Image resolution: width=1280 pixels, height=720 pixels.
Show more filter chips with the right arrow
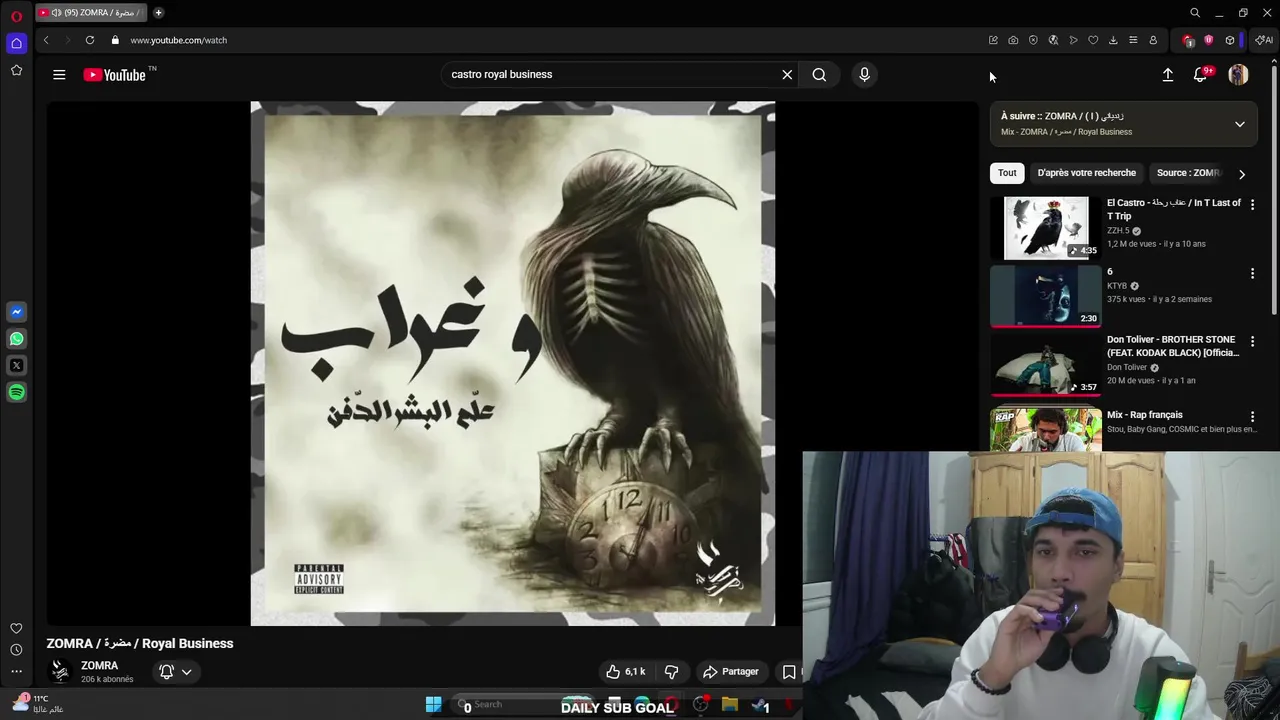coord(1242,174)
